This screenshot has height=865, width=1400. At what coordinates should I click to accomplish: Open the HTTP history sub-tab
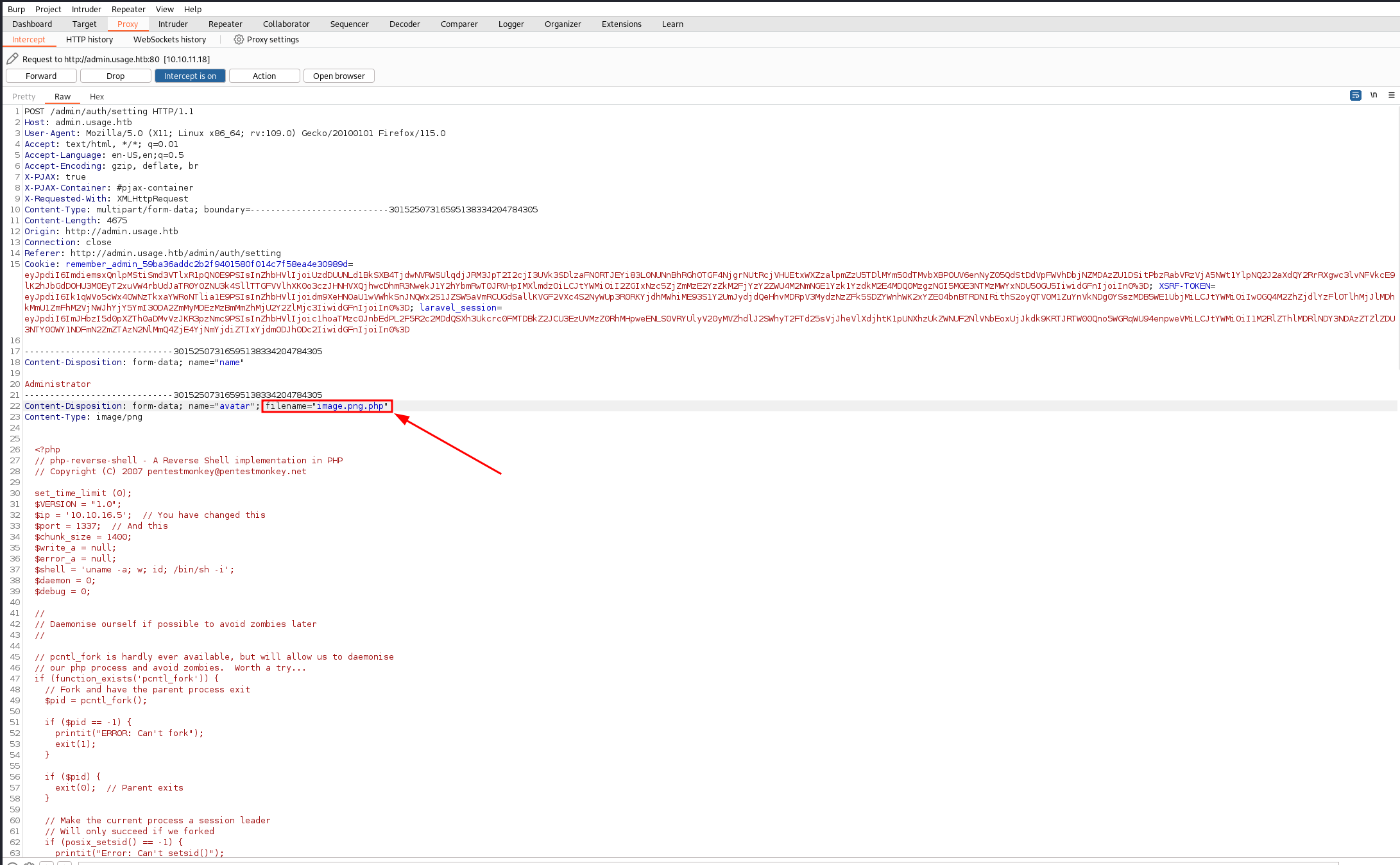(89, 39)
